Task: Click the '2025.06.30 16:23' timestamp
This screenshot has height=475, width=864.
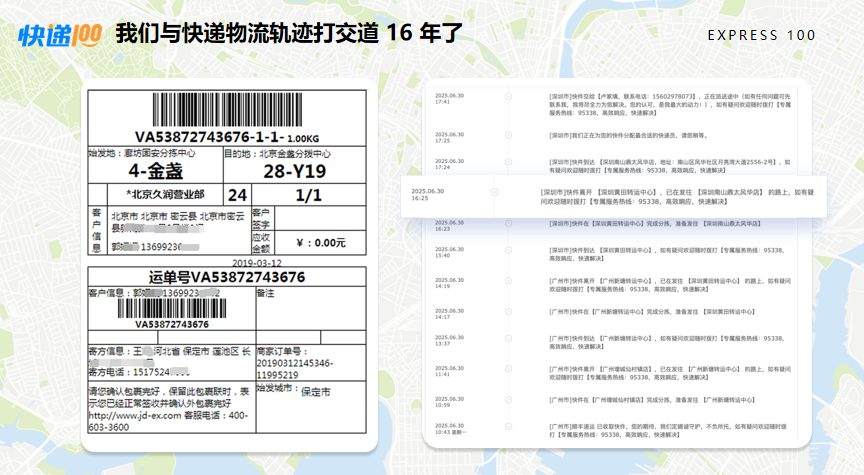Action: tap(449, 225)
